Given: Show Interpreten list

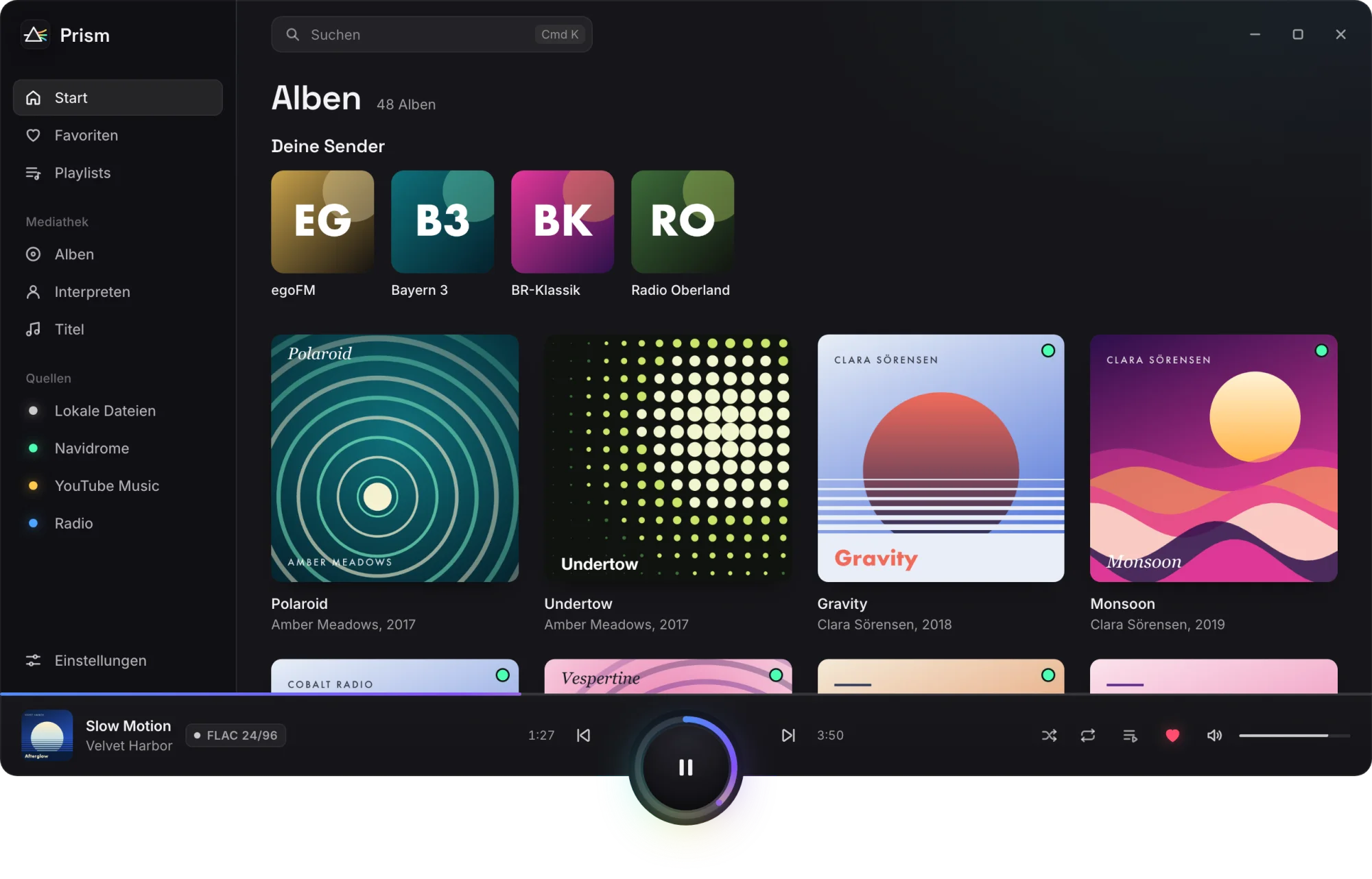Looking at the screenshot, I should (117, 291).
